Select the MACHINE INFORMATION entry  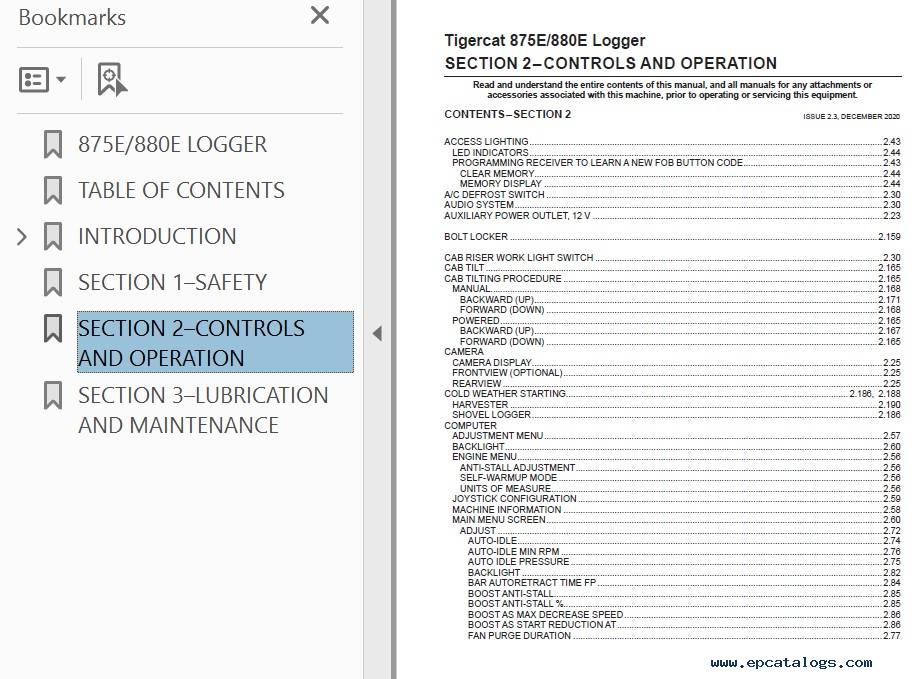coord(676,509)
